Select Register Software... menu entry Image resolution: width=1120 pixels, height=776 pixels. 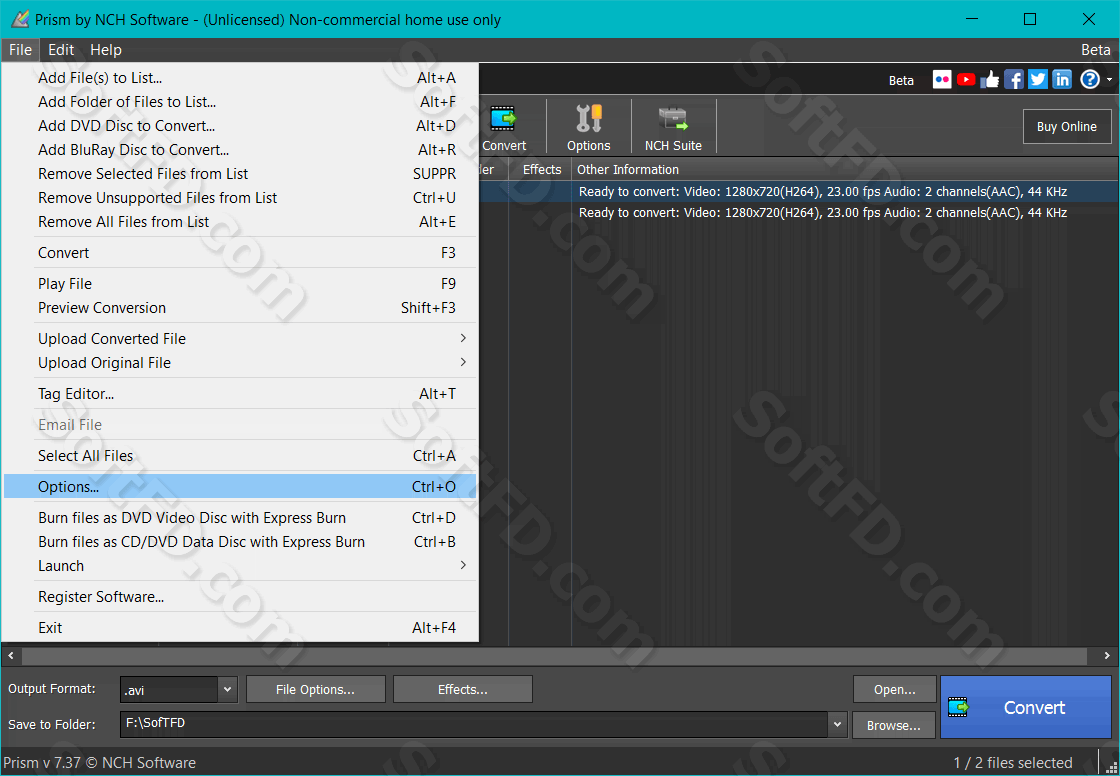[x=239, y=597]
